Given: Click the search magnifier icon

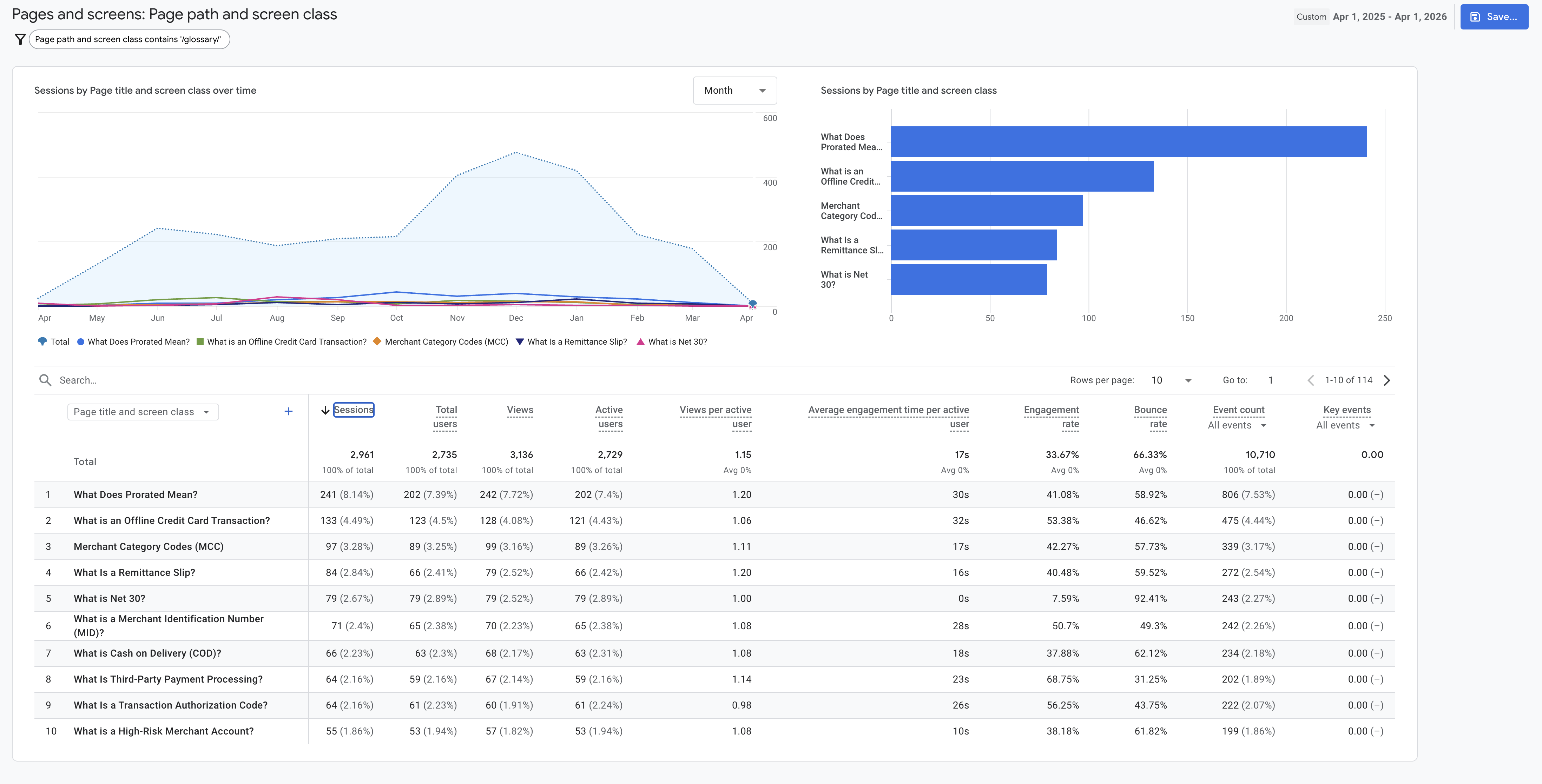Looking at the screenshot, I should coord(45,380).
